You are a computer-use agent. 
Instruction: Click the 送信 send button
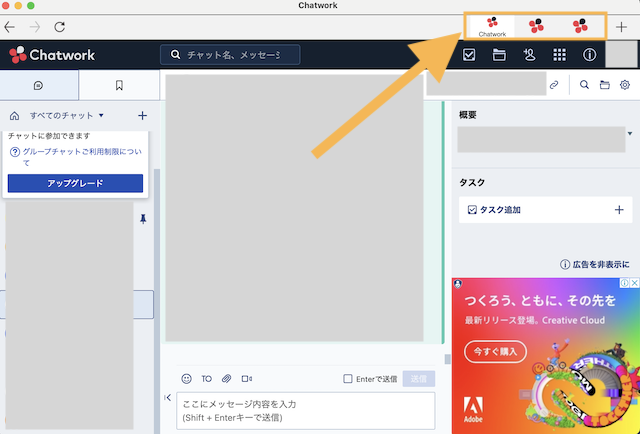point(419,379)
